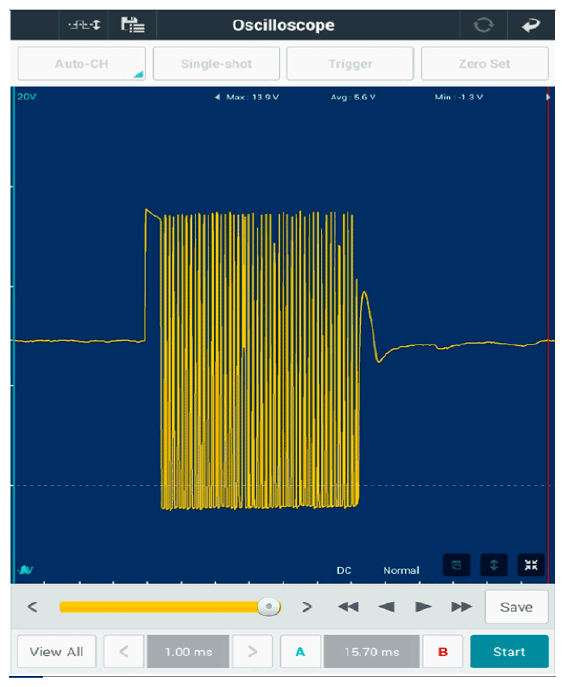Step backward with the single left-arrow

[x=386, y=607]
